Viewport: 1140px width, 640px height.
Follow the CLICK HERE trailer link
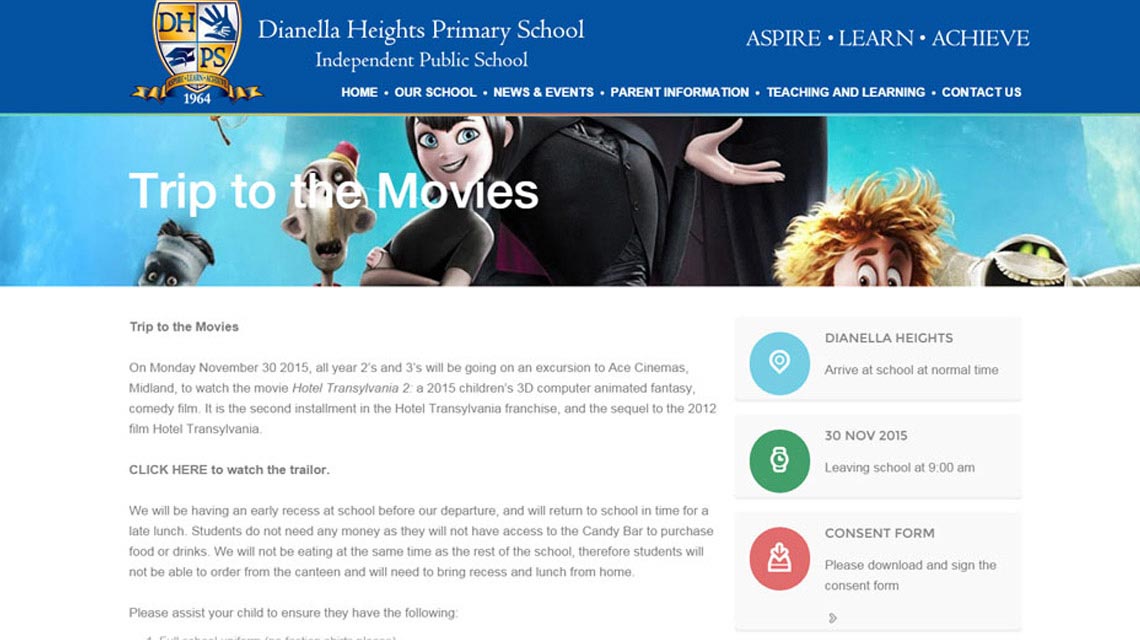click(x=229, y=470)
